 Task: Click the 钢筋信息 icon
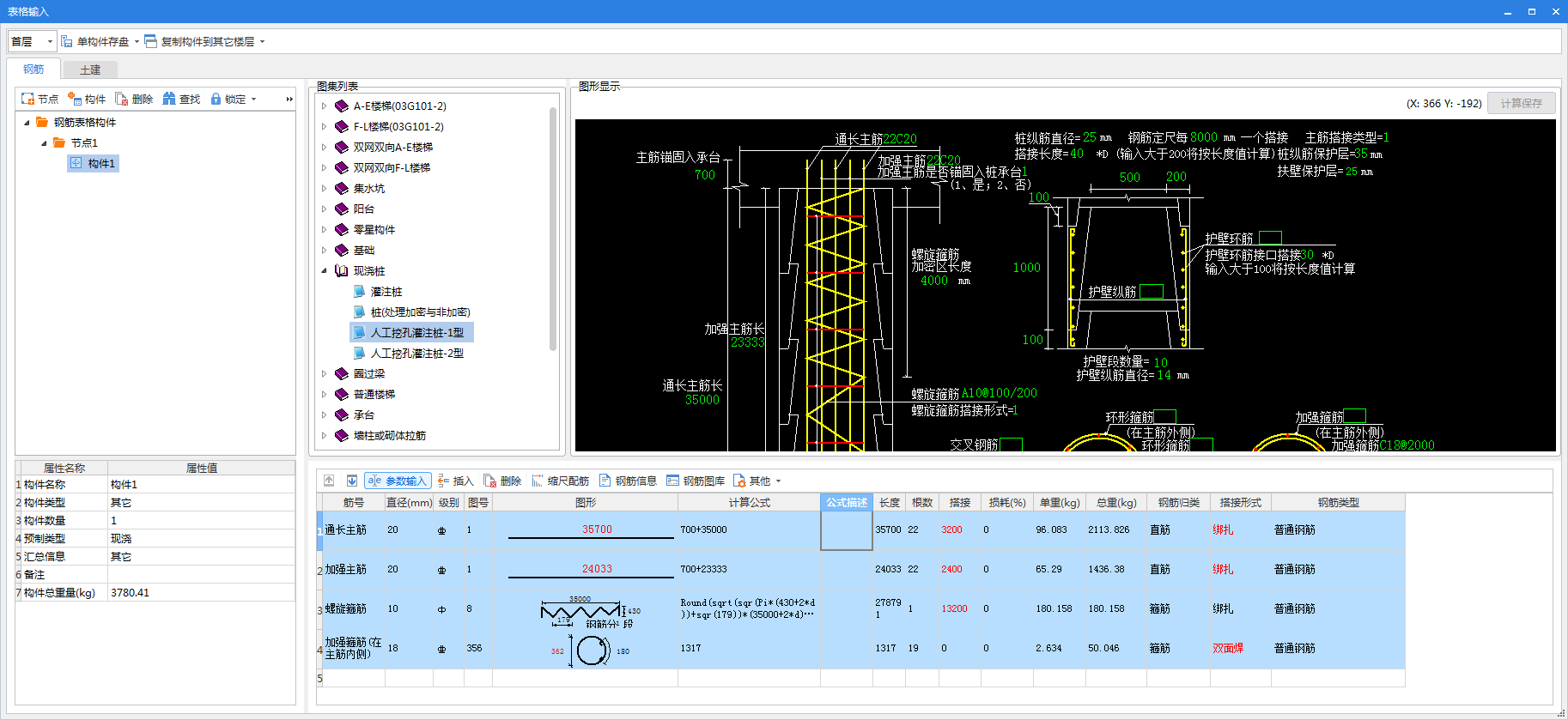[605, 481]
